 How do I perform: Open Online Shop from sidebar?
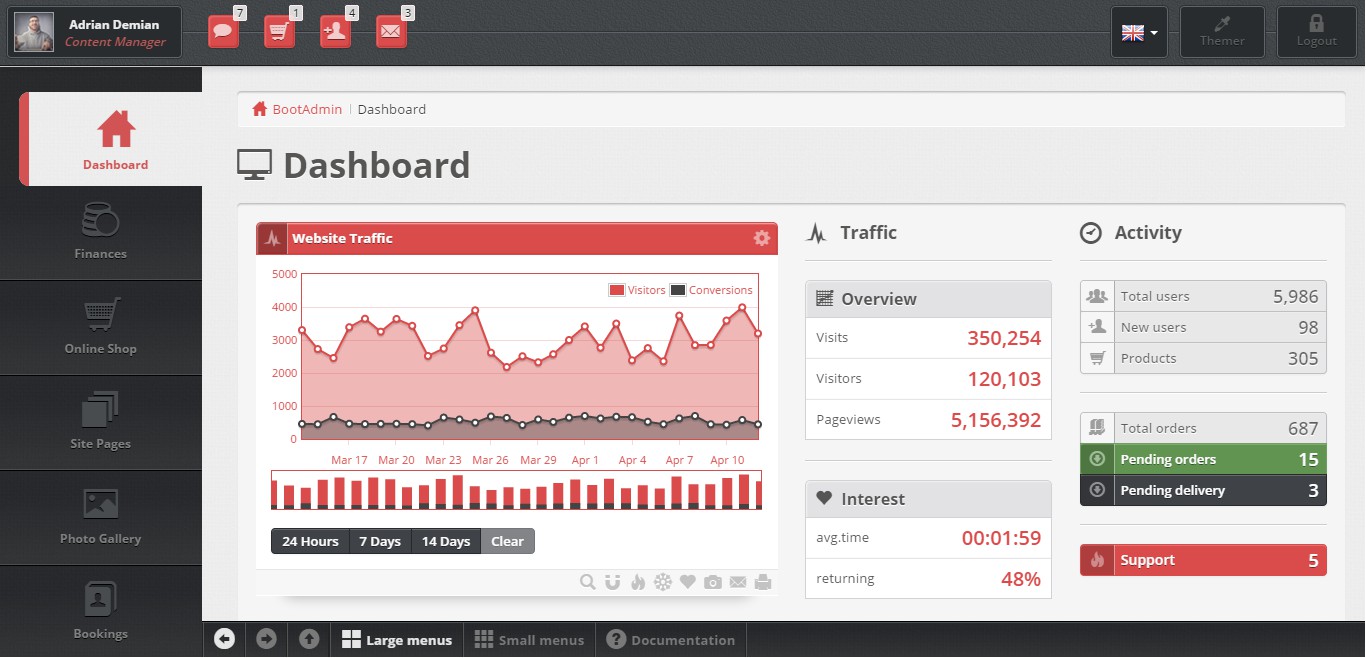101,329
